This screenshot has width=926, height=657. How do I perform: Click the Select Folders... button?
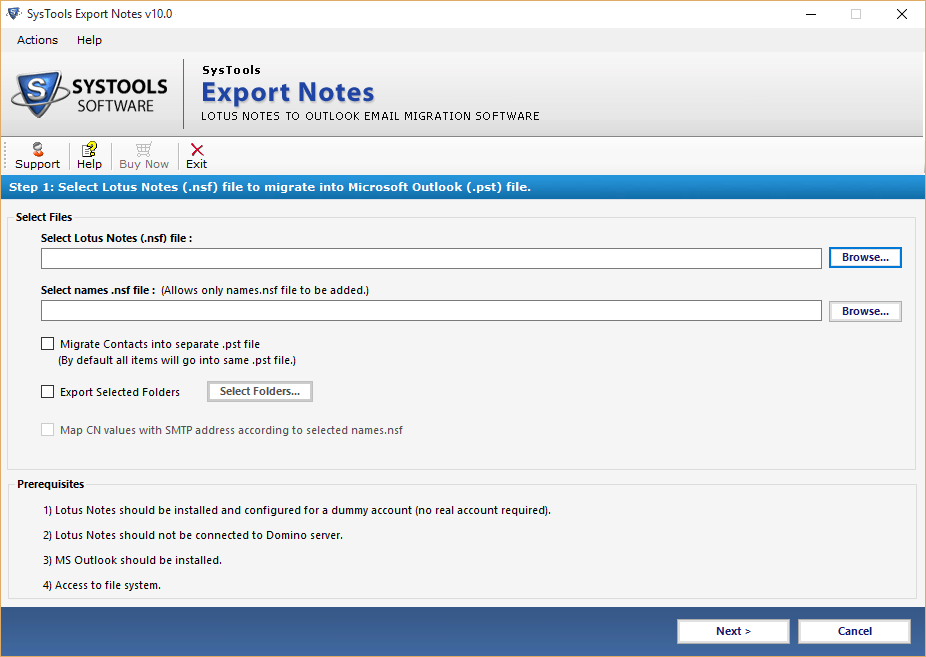pyautogui.click(x=260, y=392)
